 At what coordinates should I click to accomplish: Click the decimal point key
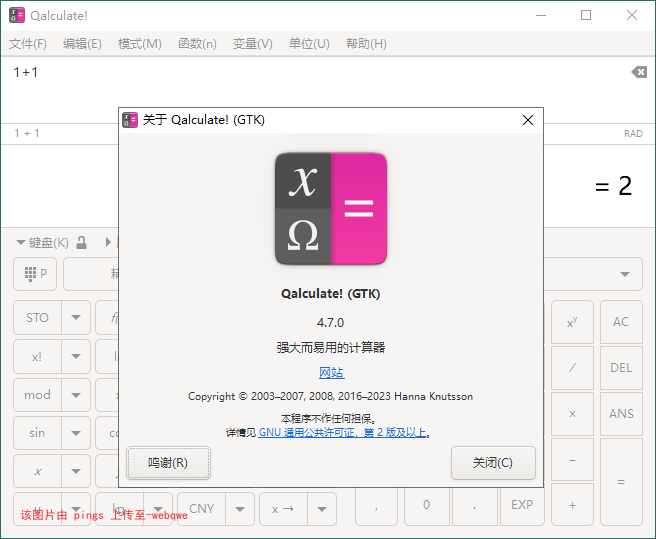coord(474,505)
